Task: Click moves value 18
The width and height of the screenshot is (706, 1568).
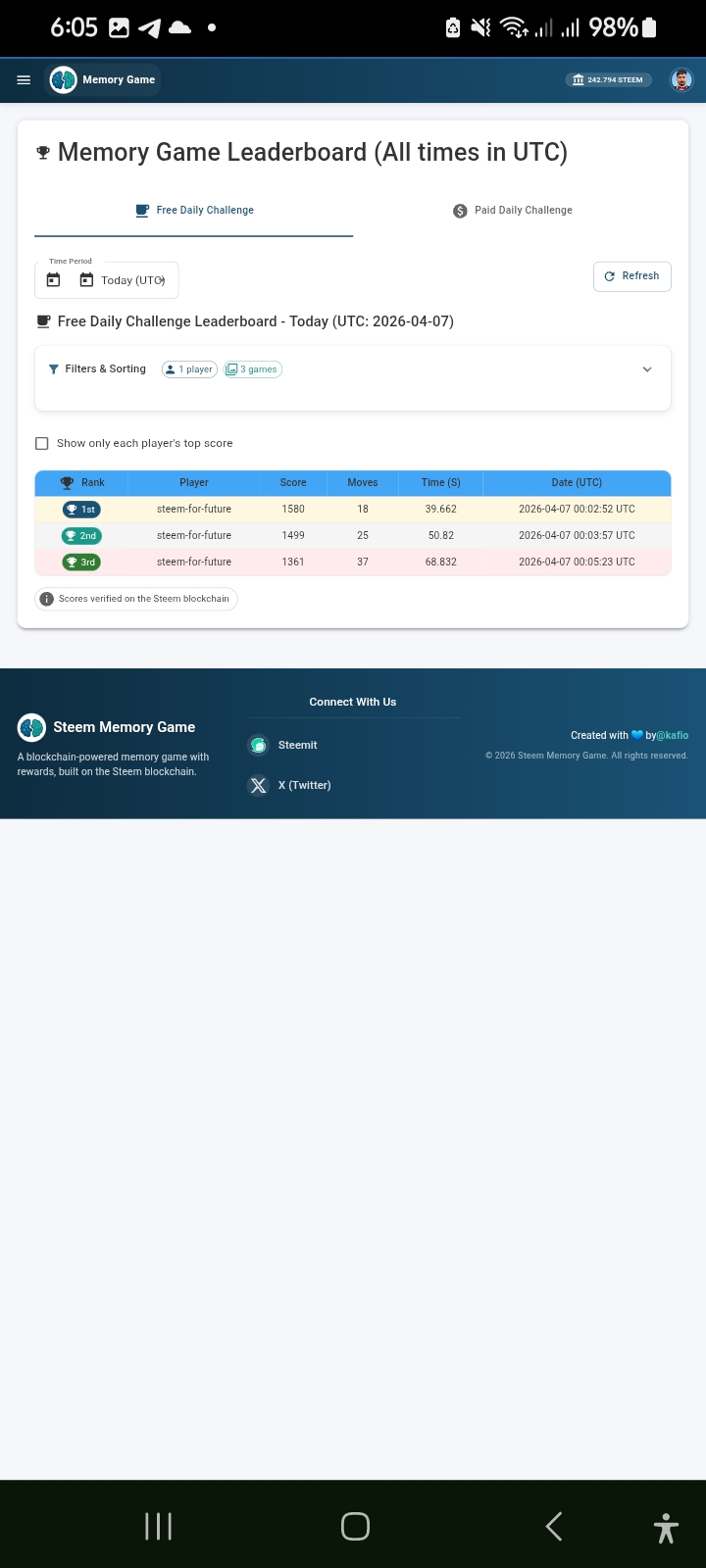Action: pos(363,510)
